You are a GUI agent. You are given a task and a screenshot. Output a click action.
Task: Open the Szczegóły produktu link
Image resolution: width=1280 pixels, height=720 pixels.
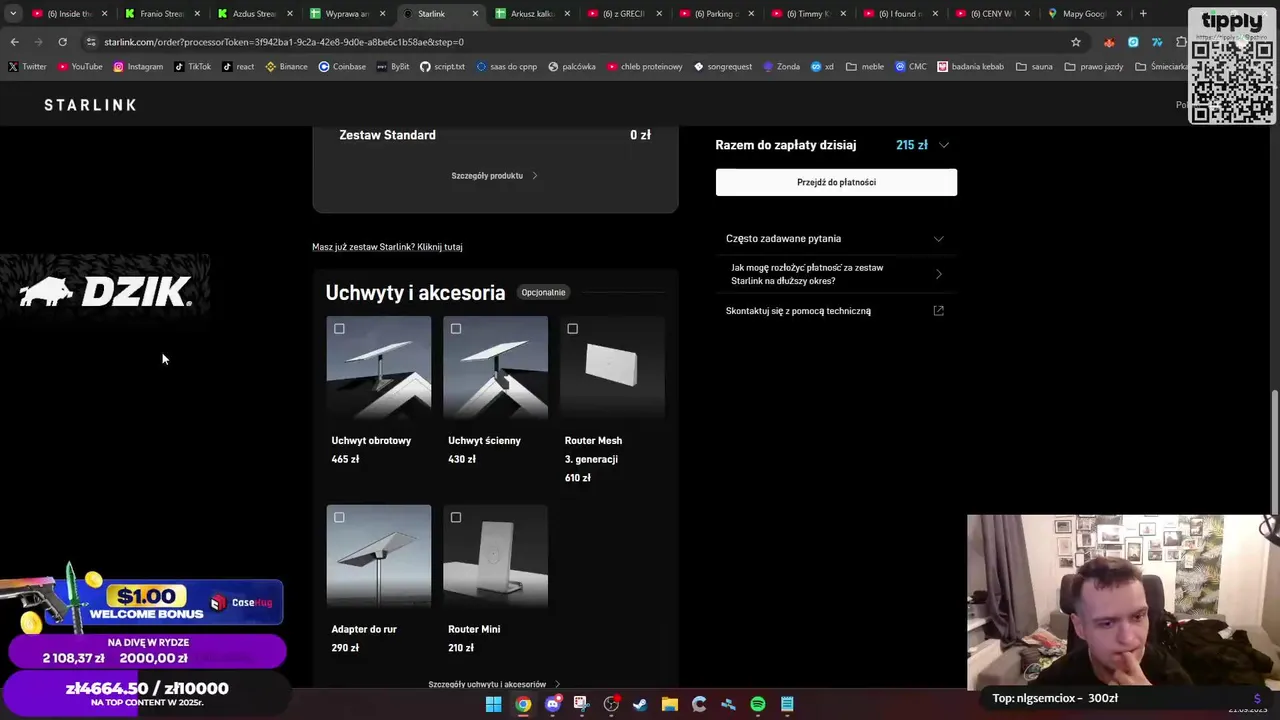[x=494, y=176]
